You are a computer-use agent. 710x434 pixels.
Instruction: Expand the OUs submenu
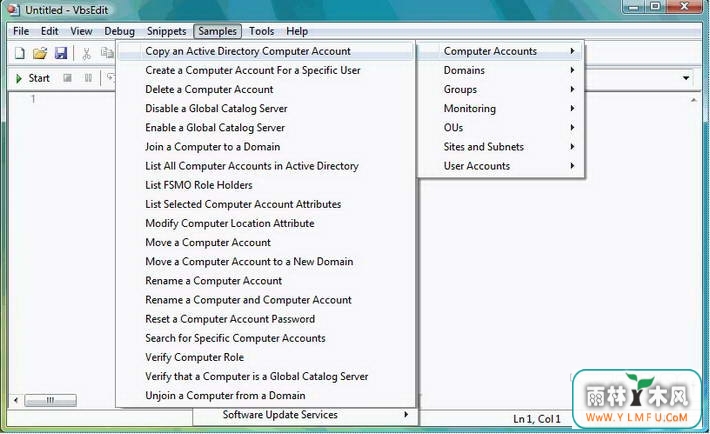[500, 128]
